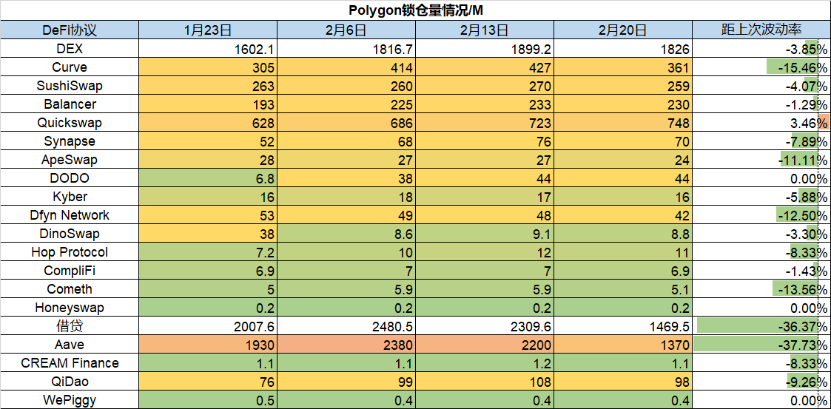831x409 pixels.
Task: Click the CREAM Finance row label
Action: [x=69, y=363]
